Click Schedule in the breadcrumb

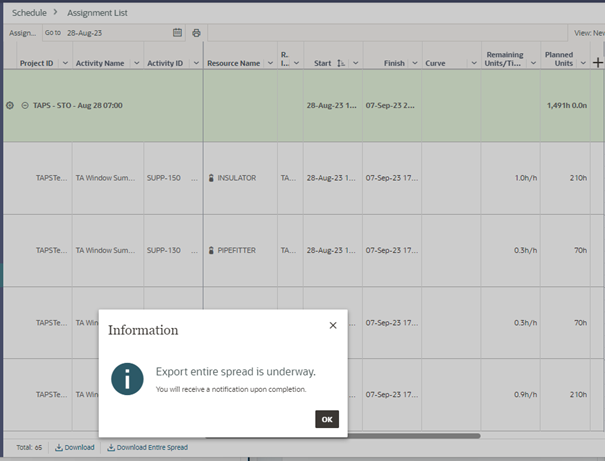29,13
